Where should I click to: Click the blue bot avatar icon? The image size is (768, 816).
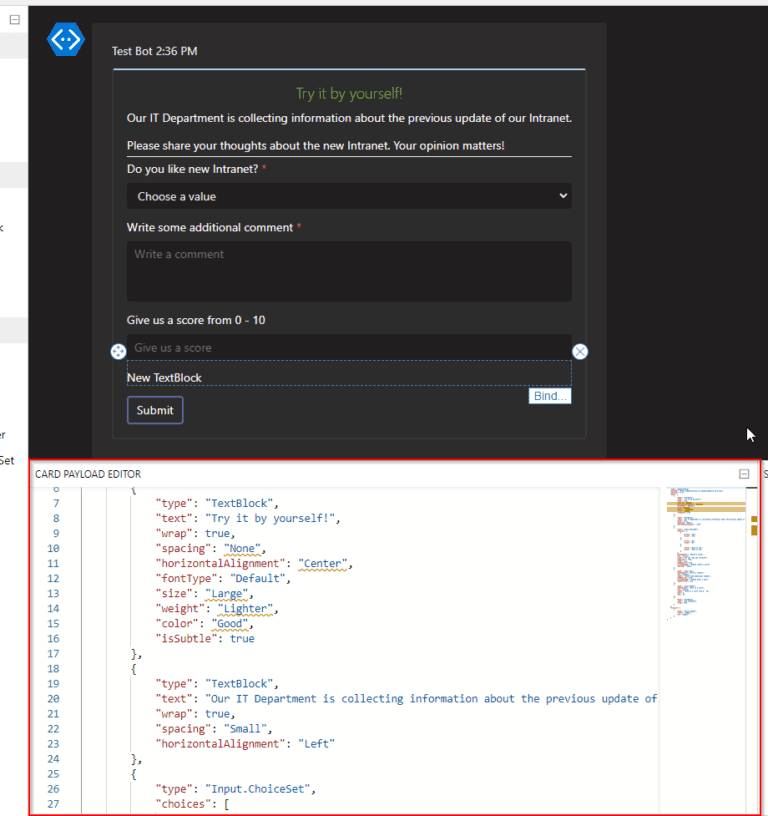click(66, 40)
